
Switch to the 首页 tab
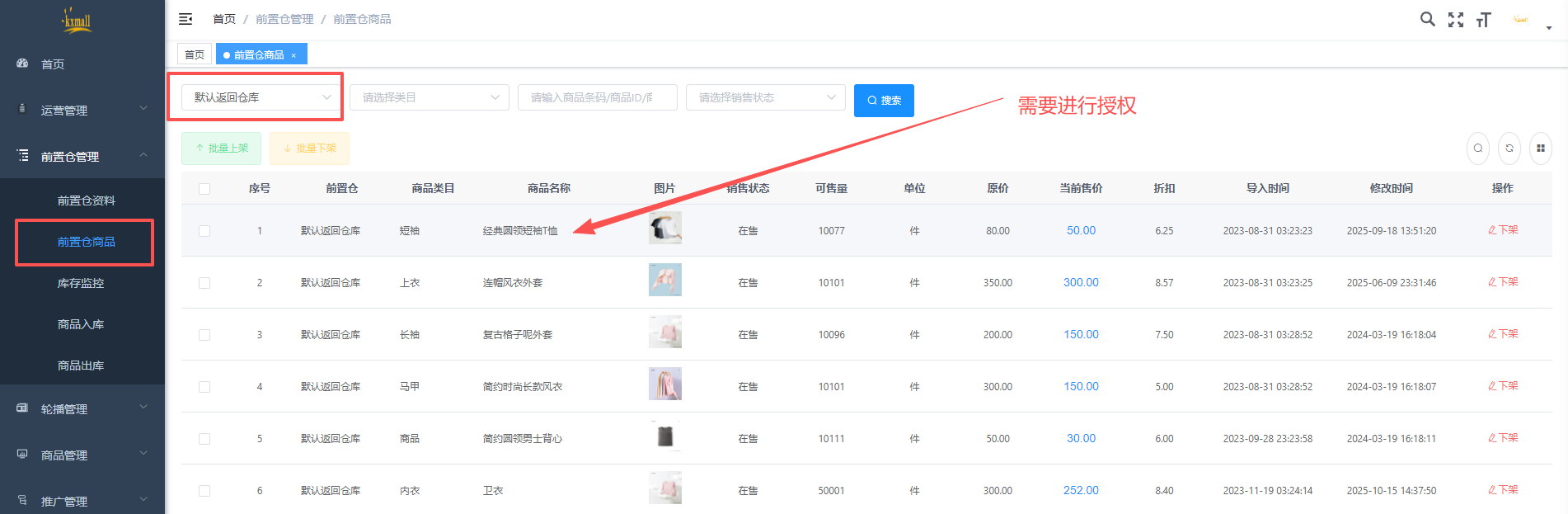point(195,54)
